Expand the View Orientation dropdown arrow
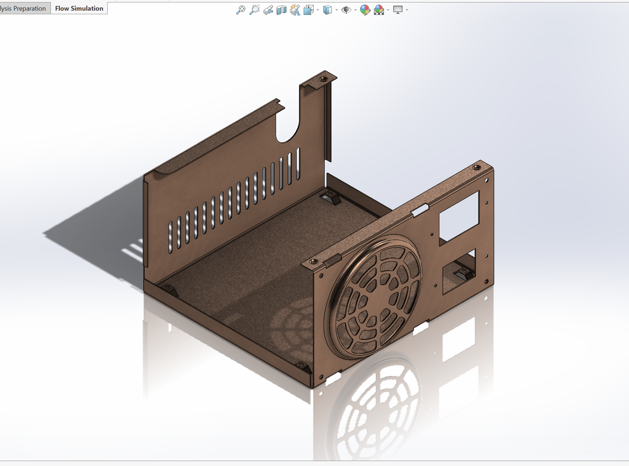This screenshot has height=466, width=629. [317, 10]
